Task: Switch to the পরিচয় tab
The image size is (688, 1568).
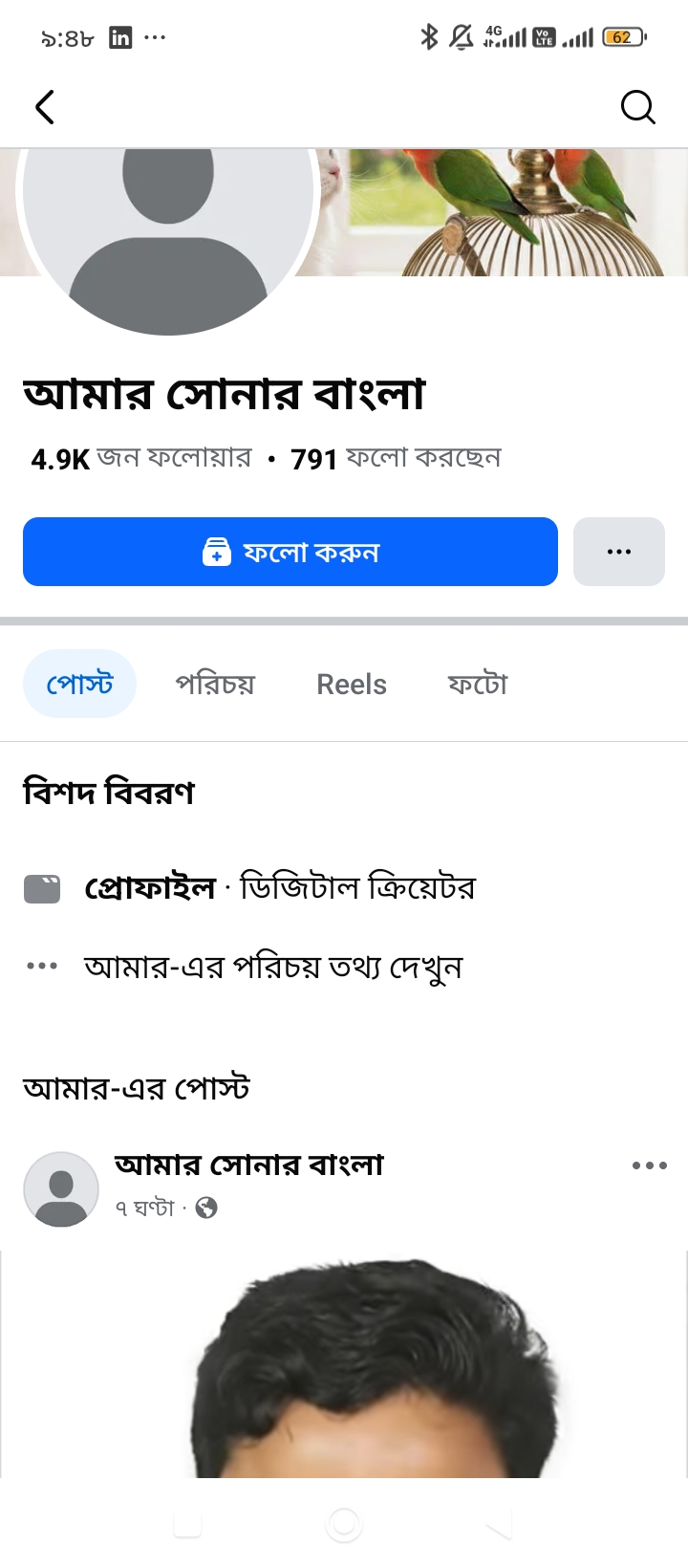Action: point(215,685)
